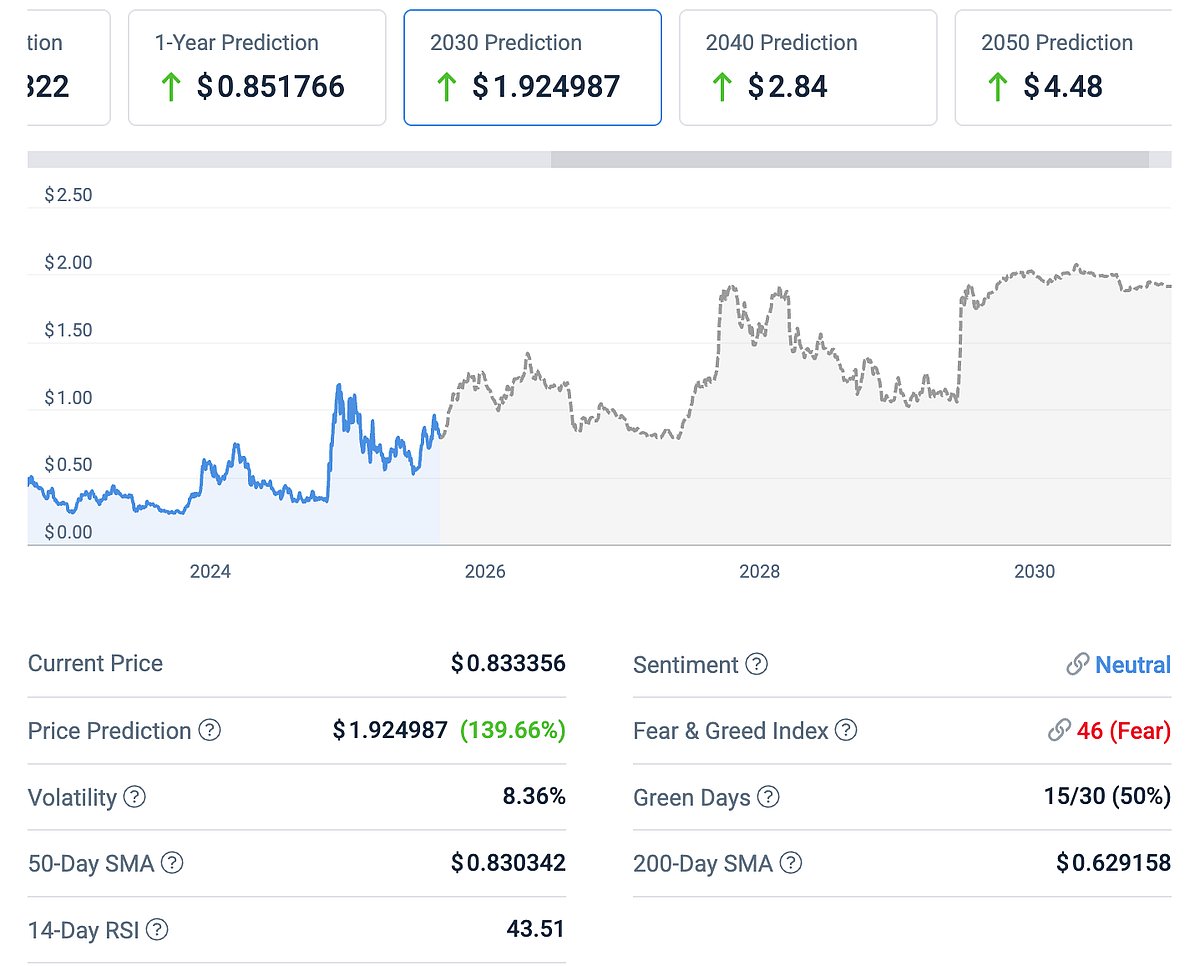Viewport: 1200px width, 966px height.
Task: Click the Volatility question mark icon
Action: pos(134,798)
